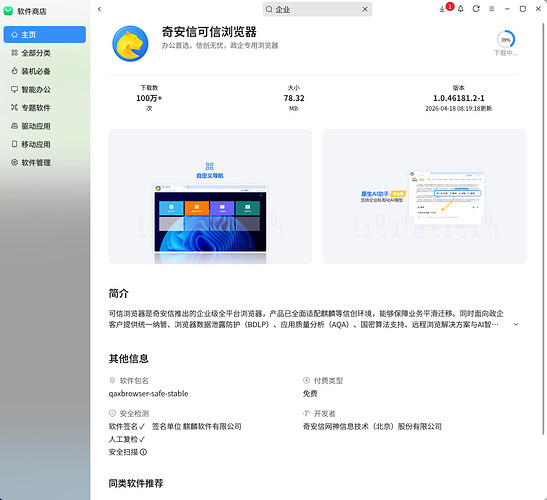
Task: Open the hamburger menu
Action: pos(492,9)
